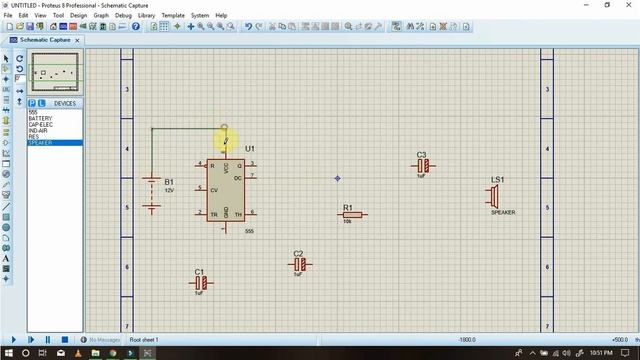This screenshot has width=640, height=360.
Task: Start the simulation with Play button
Action: pyautogui.click(x=13, y=340)
